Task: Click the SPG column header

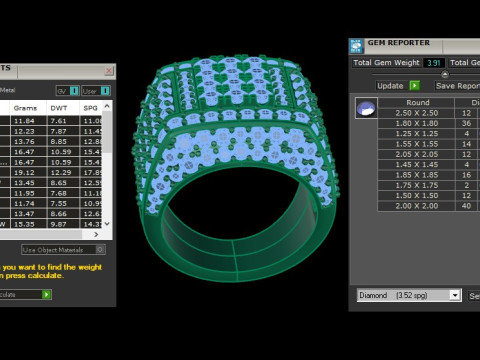Action: pyautogui.click(x=91, y=108)
